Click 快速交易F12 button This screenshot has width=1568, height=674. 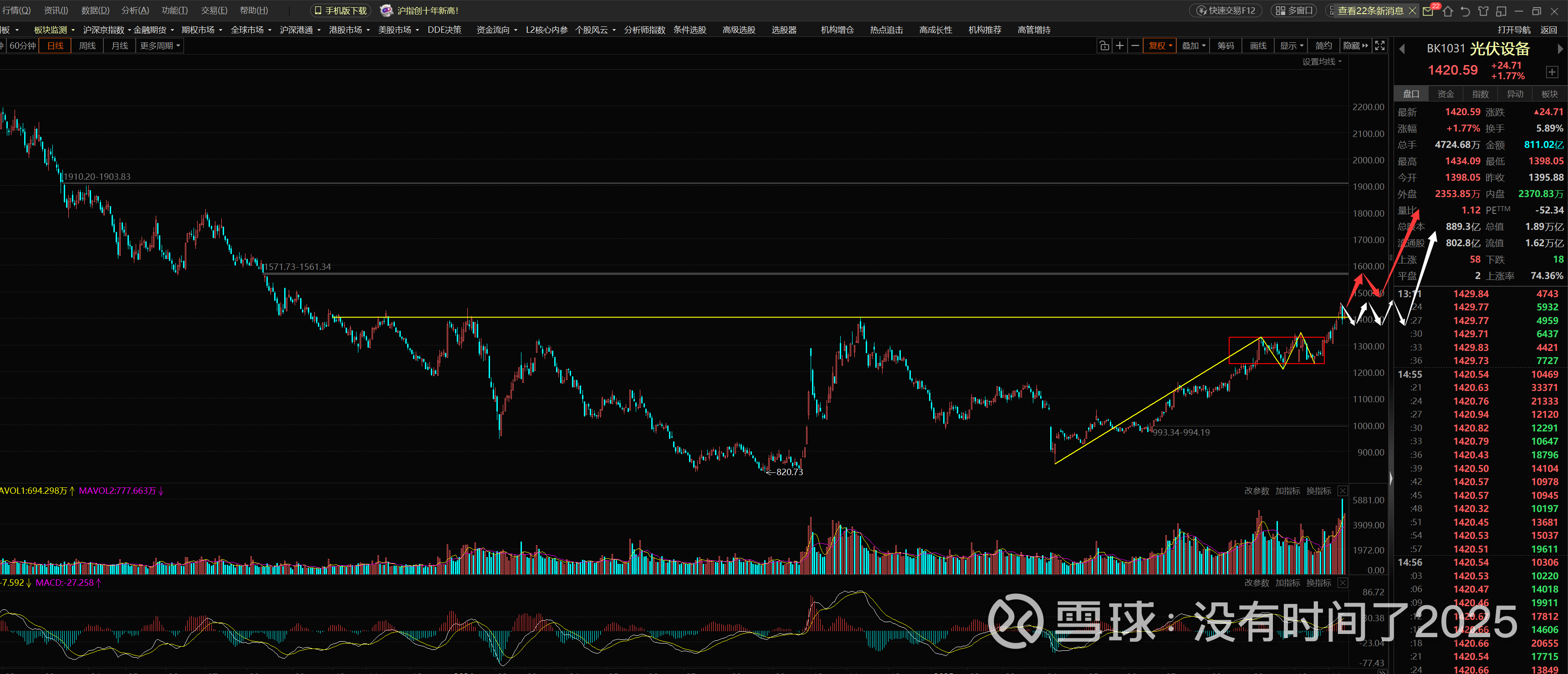point(1226,11)
